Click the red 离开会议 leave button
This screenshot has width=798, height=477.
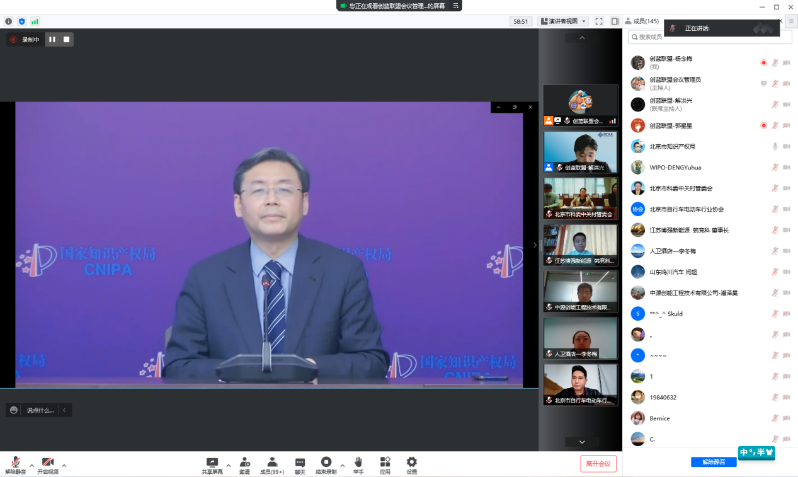point(598,464)
